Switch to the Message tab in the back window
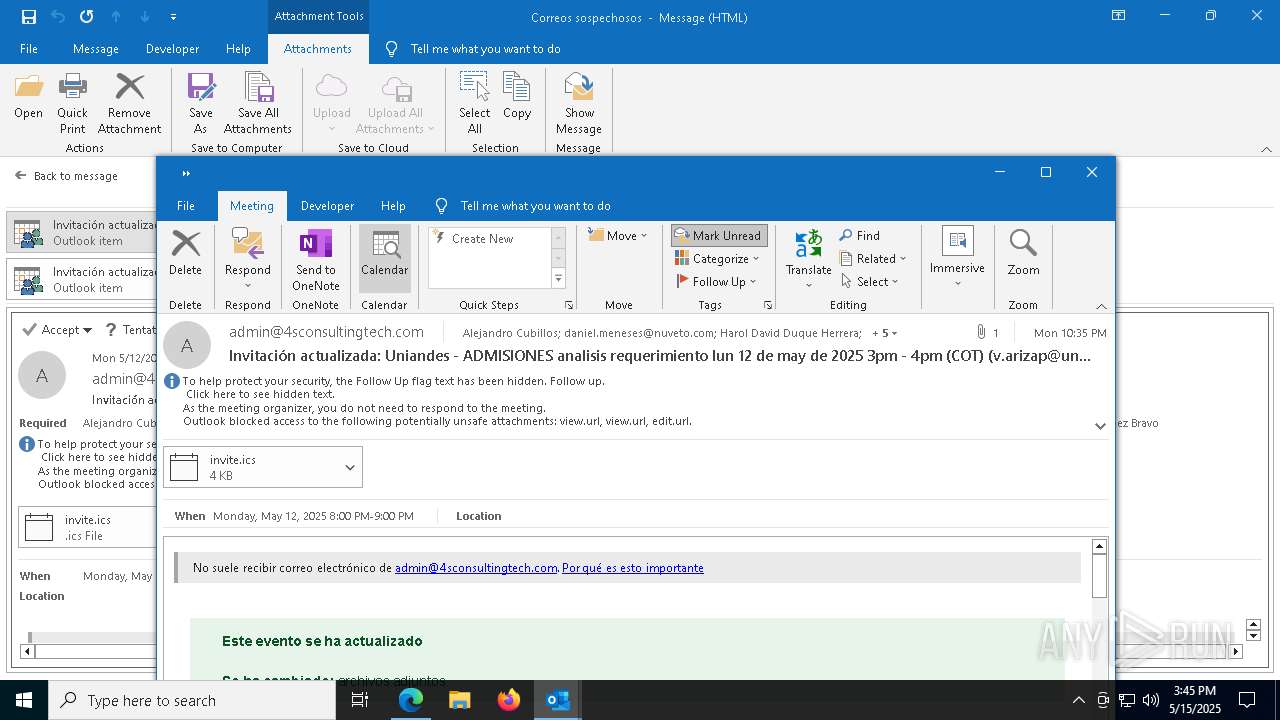 point(96,49)
